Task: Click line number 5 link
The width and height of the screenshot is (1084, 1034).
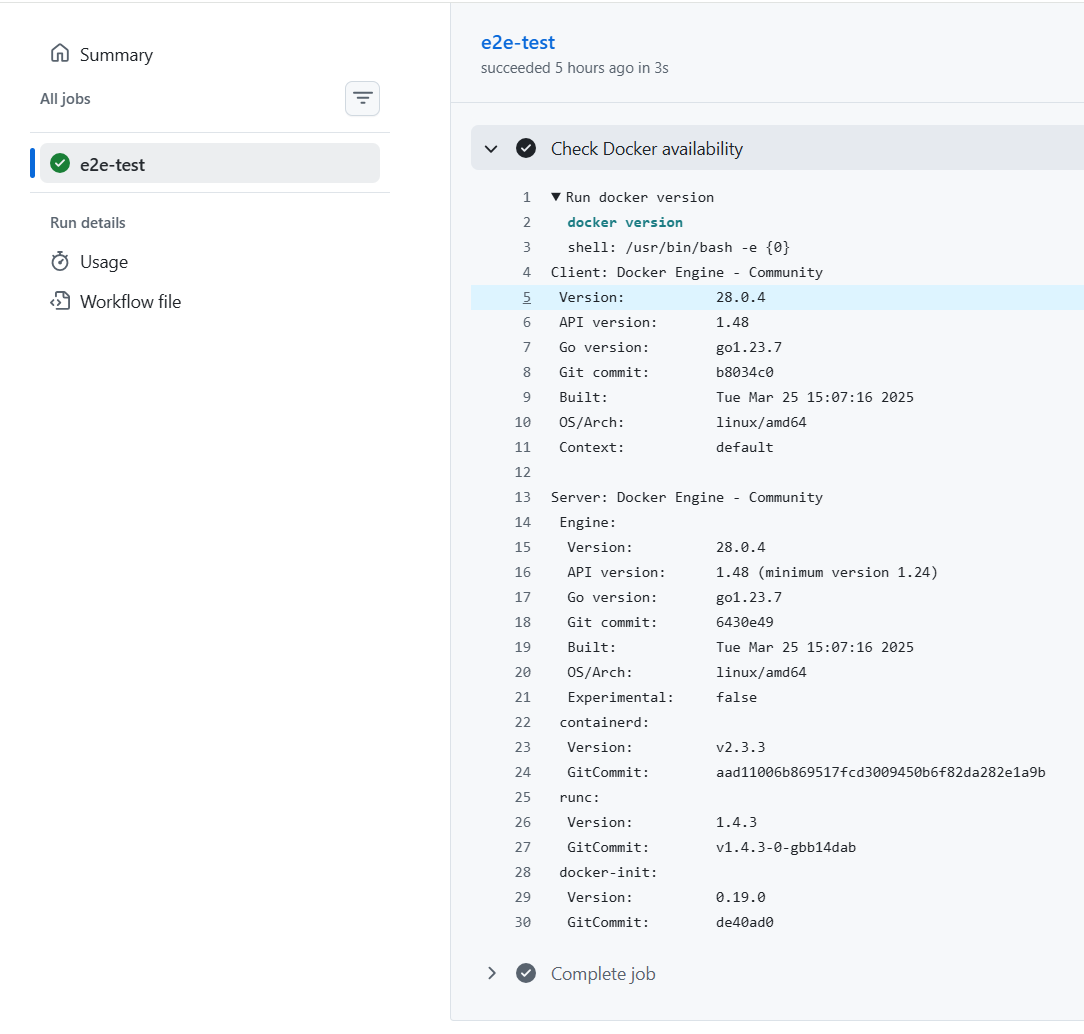Action: tap(527, 297)
